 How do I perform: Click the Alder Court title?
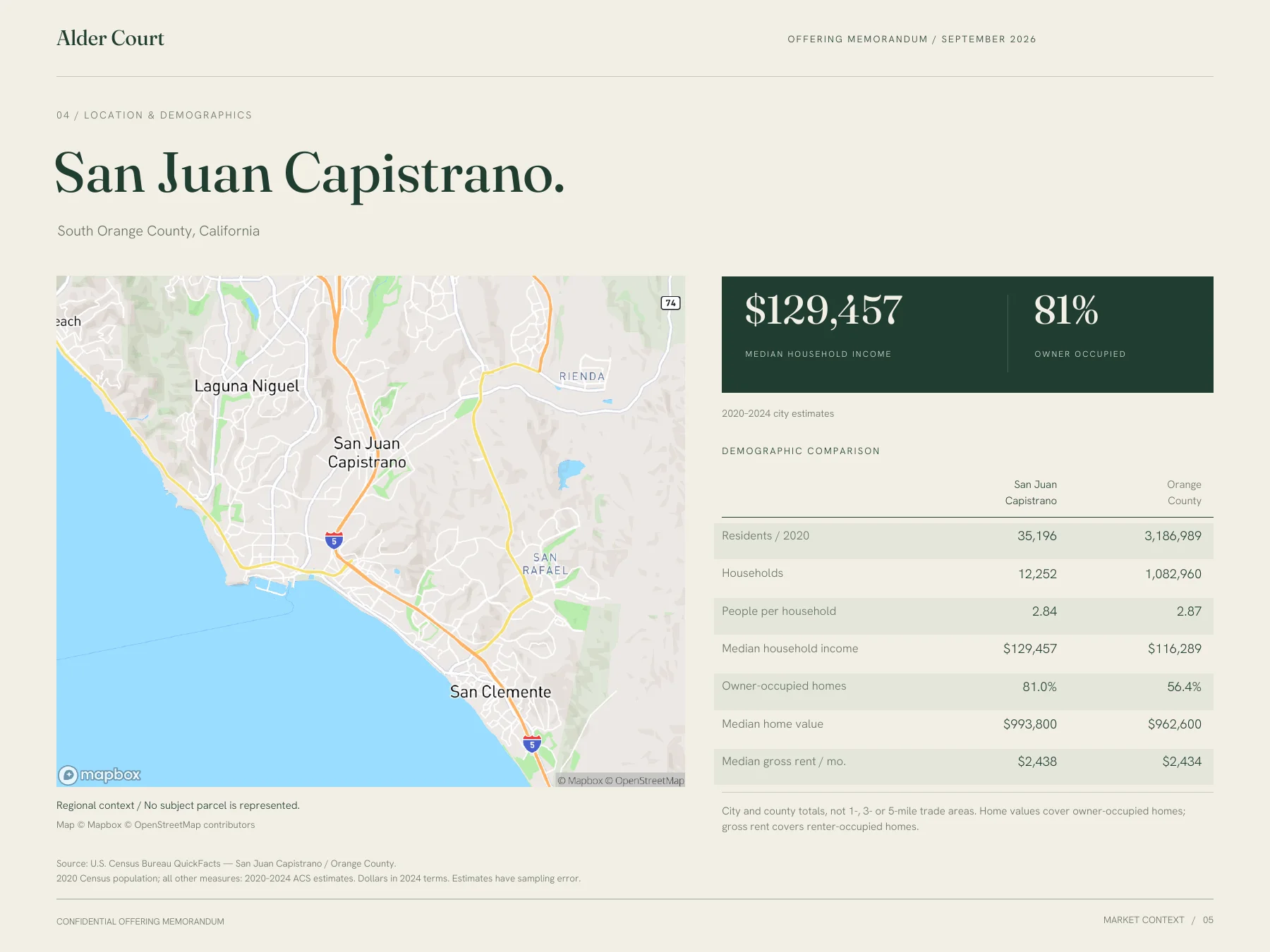pos(110,38)
